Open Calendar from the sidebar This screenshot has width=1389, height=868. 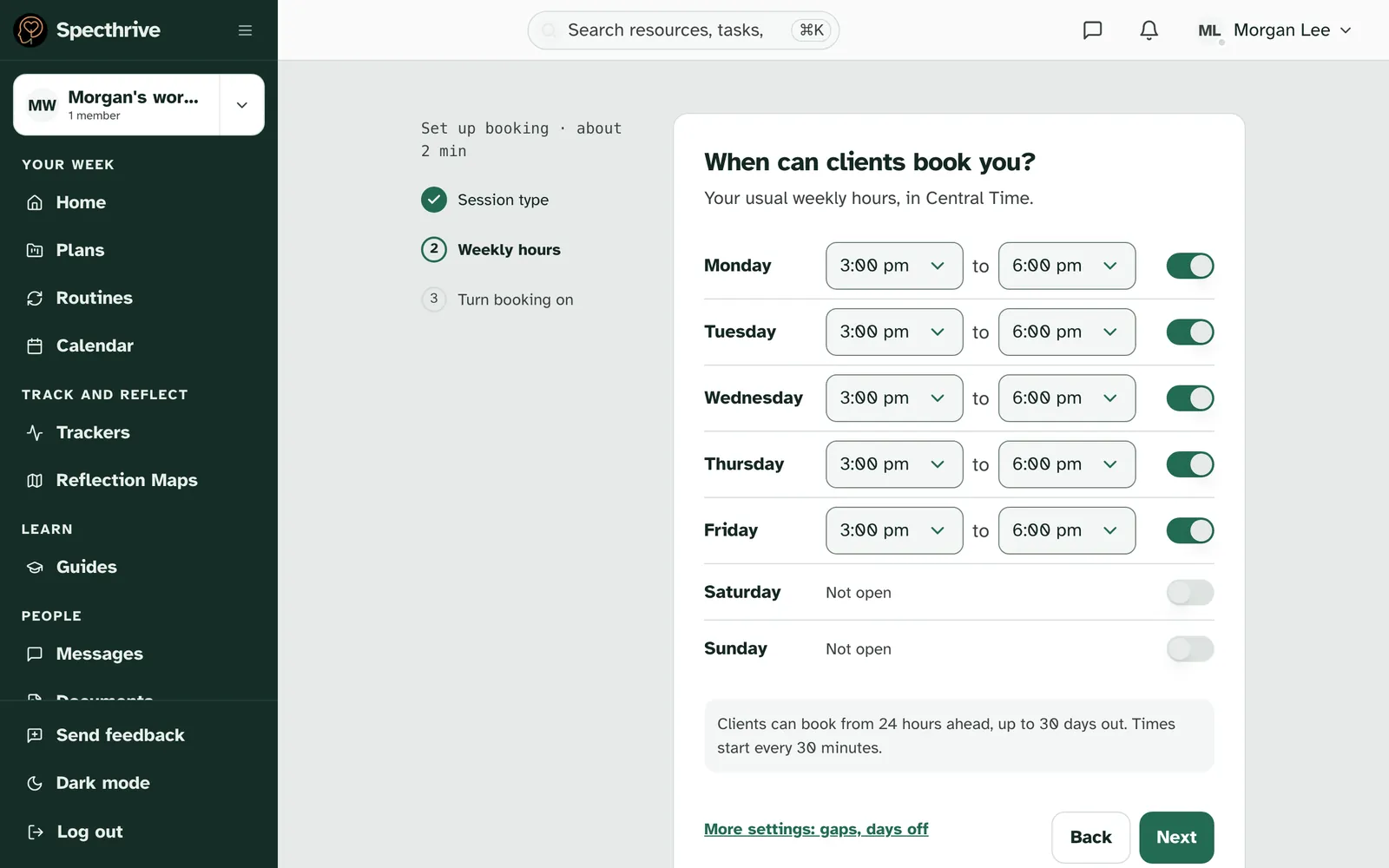click(x=139, y=345)
